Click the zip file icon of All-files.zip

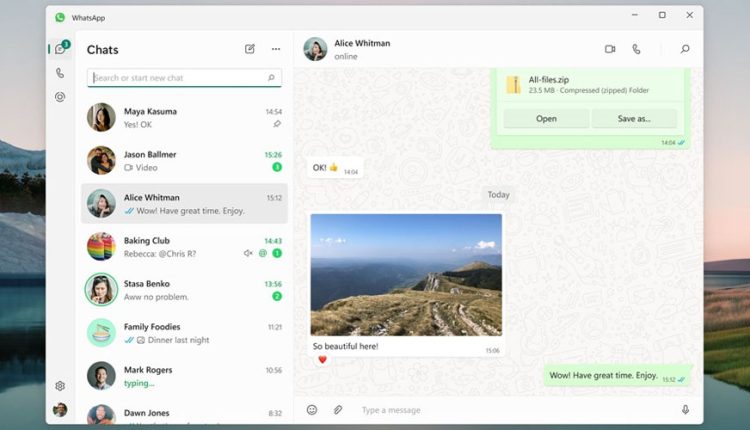[x=514, y=85]
